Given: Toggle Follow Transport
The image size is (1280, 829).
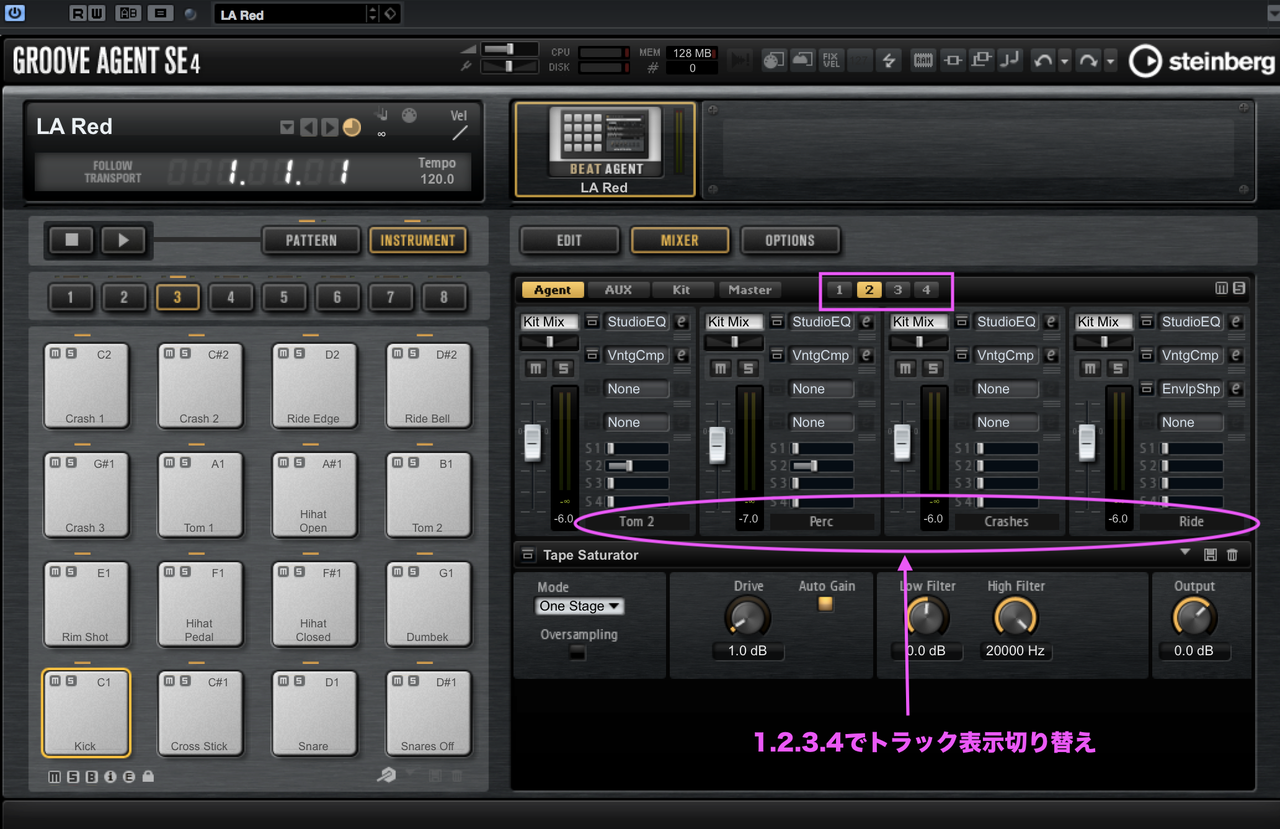Looking at the screenshot, I should (x=112, y=172).
